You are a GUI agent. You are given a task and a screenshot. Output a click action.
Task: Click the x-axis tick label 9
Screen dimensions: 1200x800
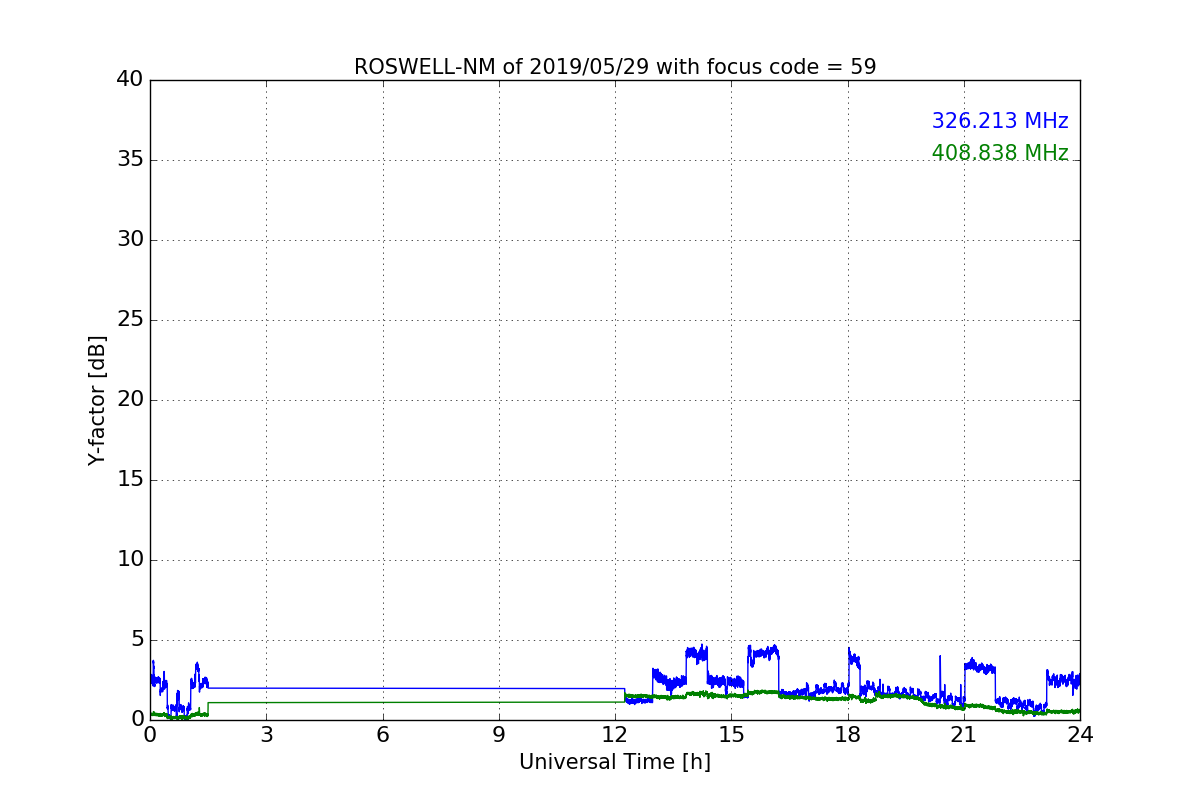(499, 735)
